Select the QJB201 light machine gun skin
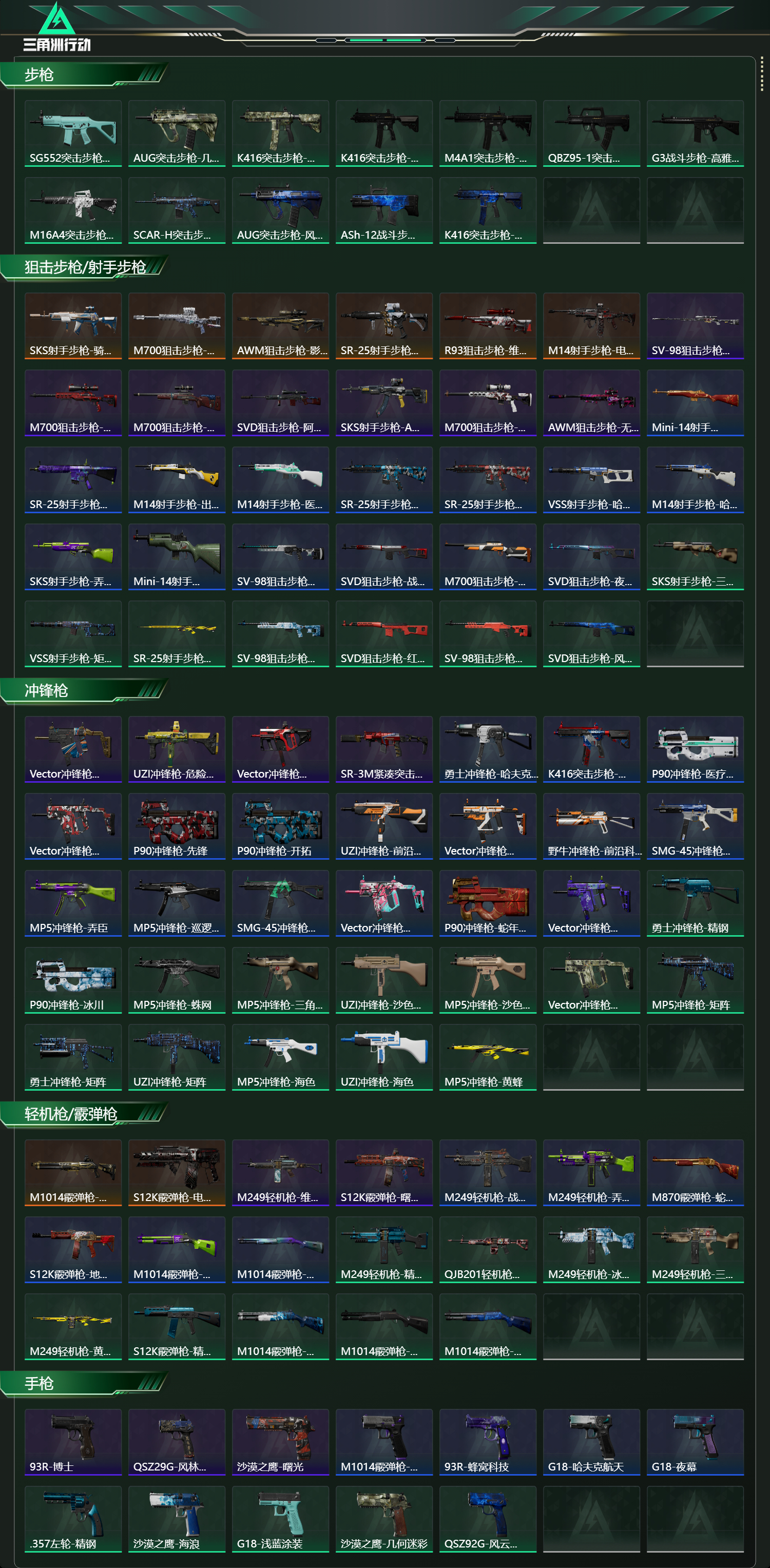This screenshot has width=770, height=1568. click(x=488, y=1250)
